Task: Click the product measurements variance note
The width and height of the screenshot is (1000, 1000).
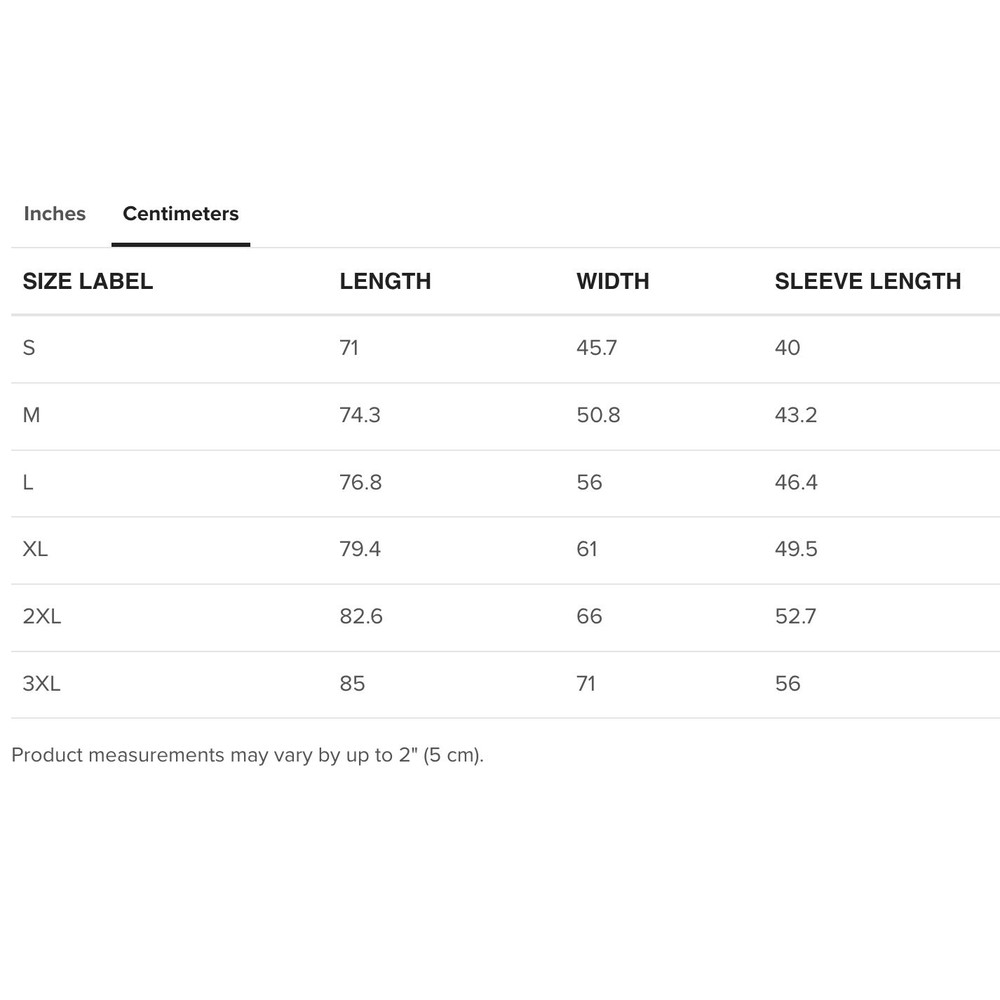Action: coord(247,755)
